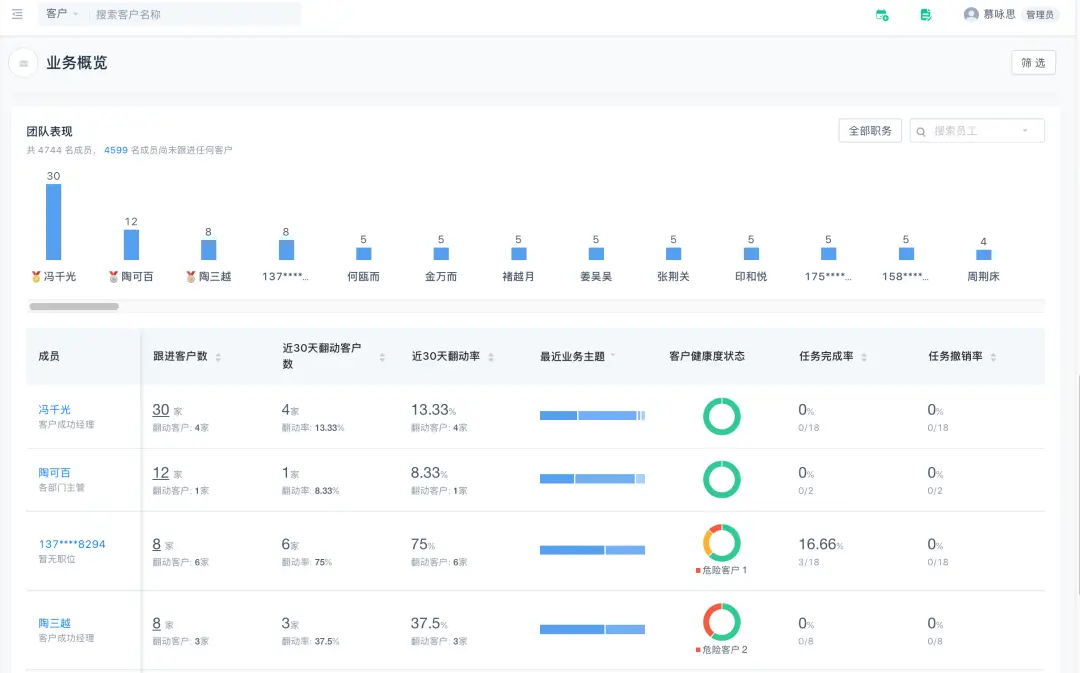Image resolution: width=1080 pixels, height=673 pixels.
Task: Click the 陶三越 bar in chart
Action: 208,249
